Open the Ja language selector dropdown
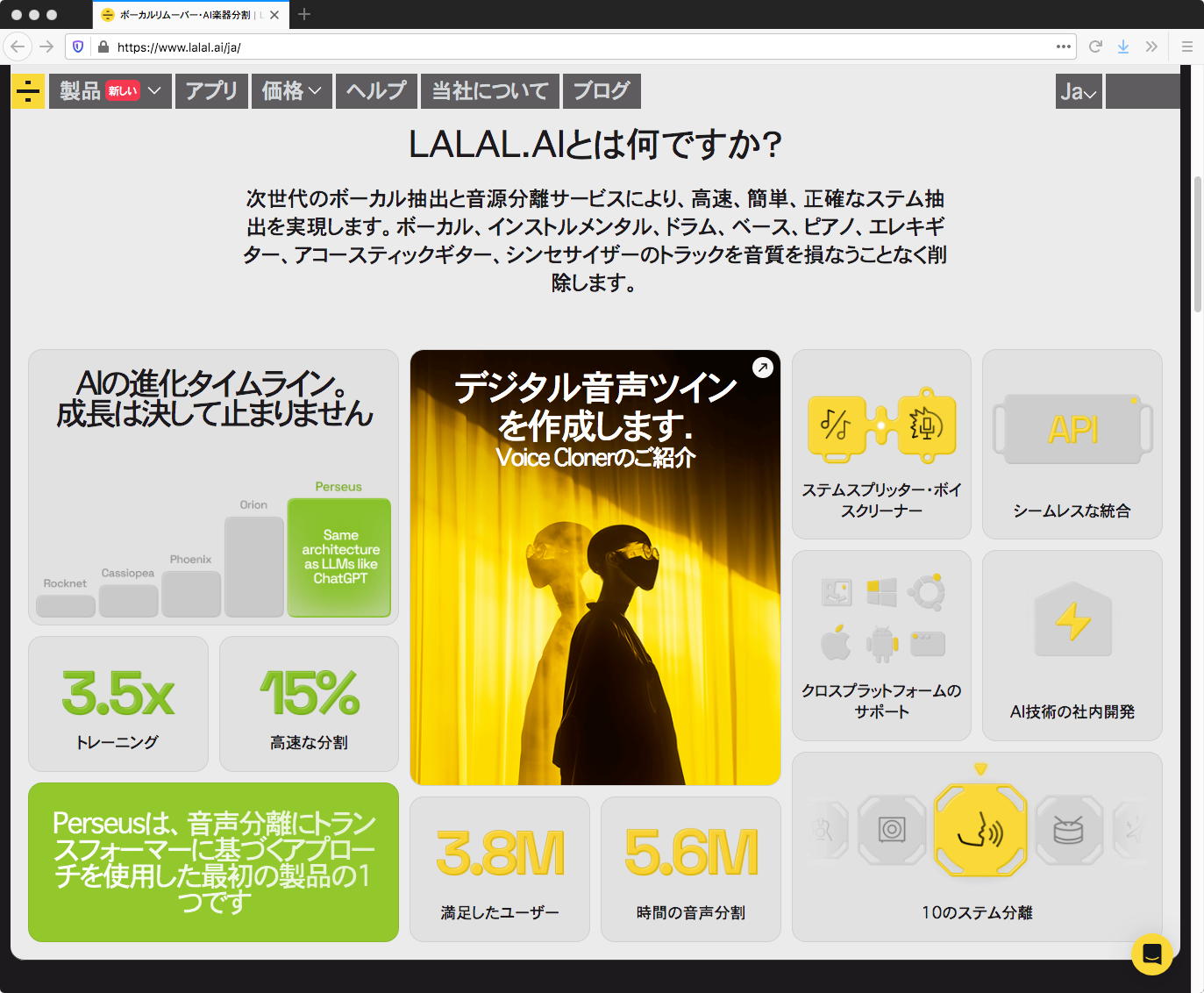Image resolution: width=1204 pixels, height=993 pixels. 1079,91
